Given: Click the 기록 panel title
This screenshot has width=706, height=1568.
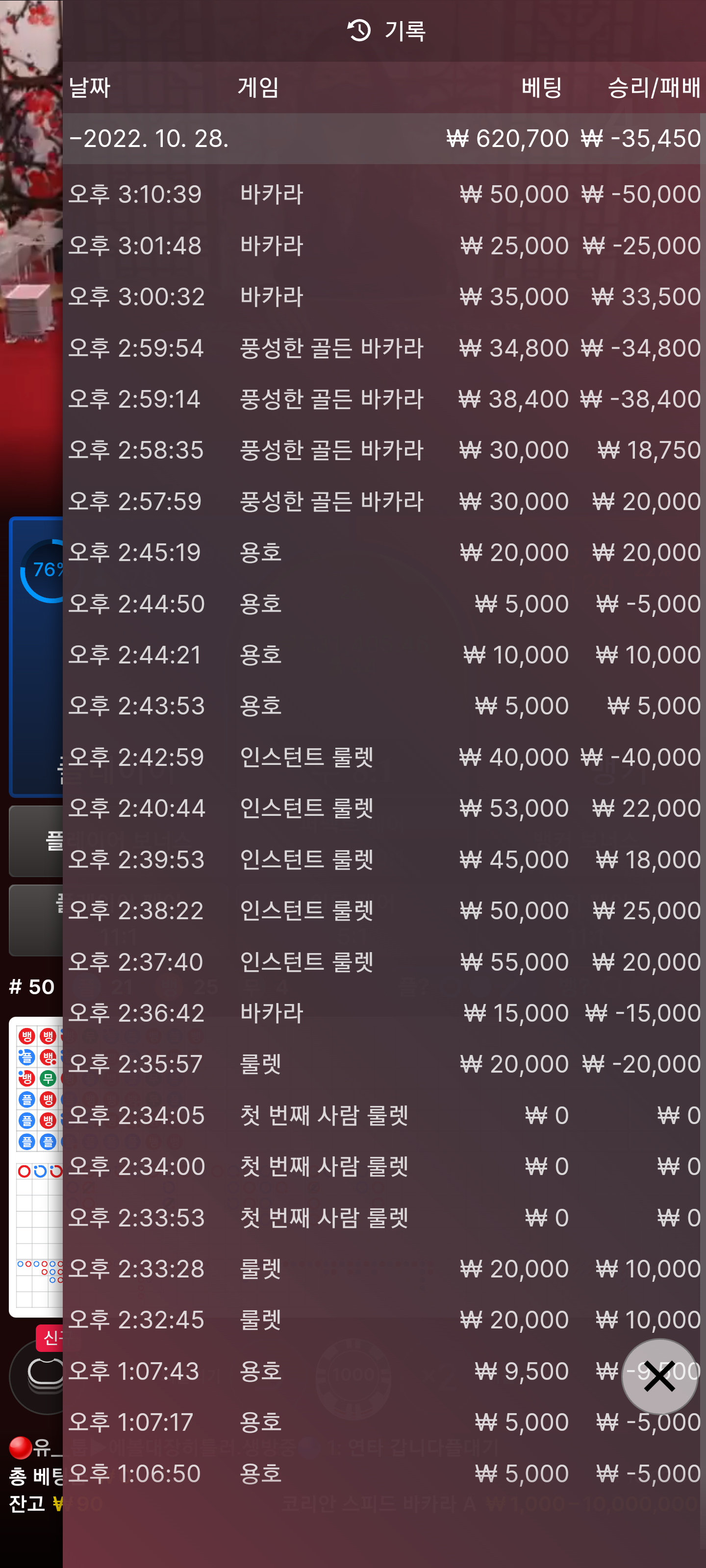Looking at the screenshot, I should pyautogui.click(x=405, y=30).
